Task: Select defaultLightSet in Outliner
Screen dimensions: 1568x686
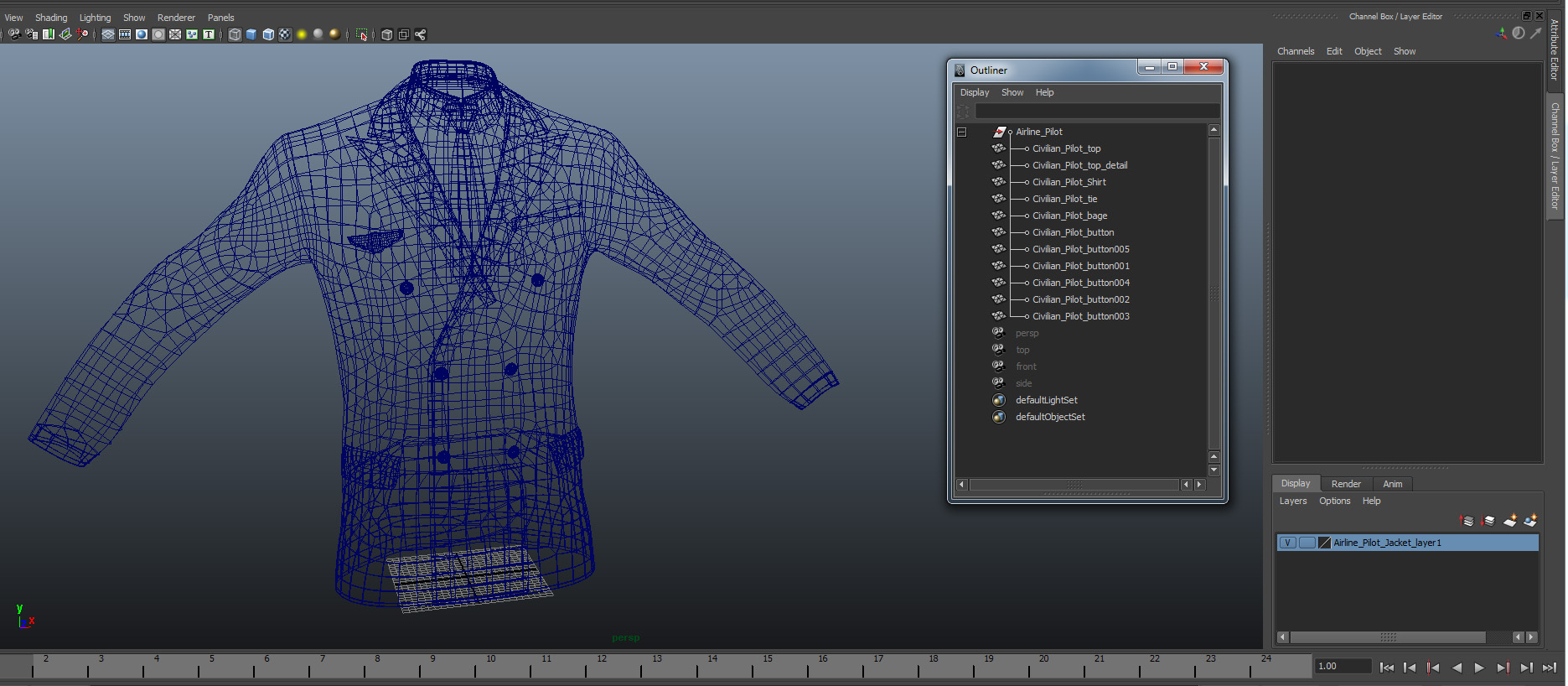Action: click(1046, 400)
